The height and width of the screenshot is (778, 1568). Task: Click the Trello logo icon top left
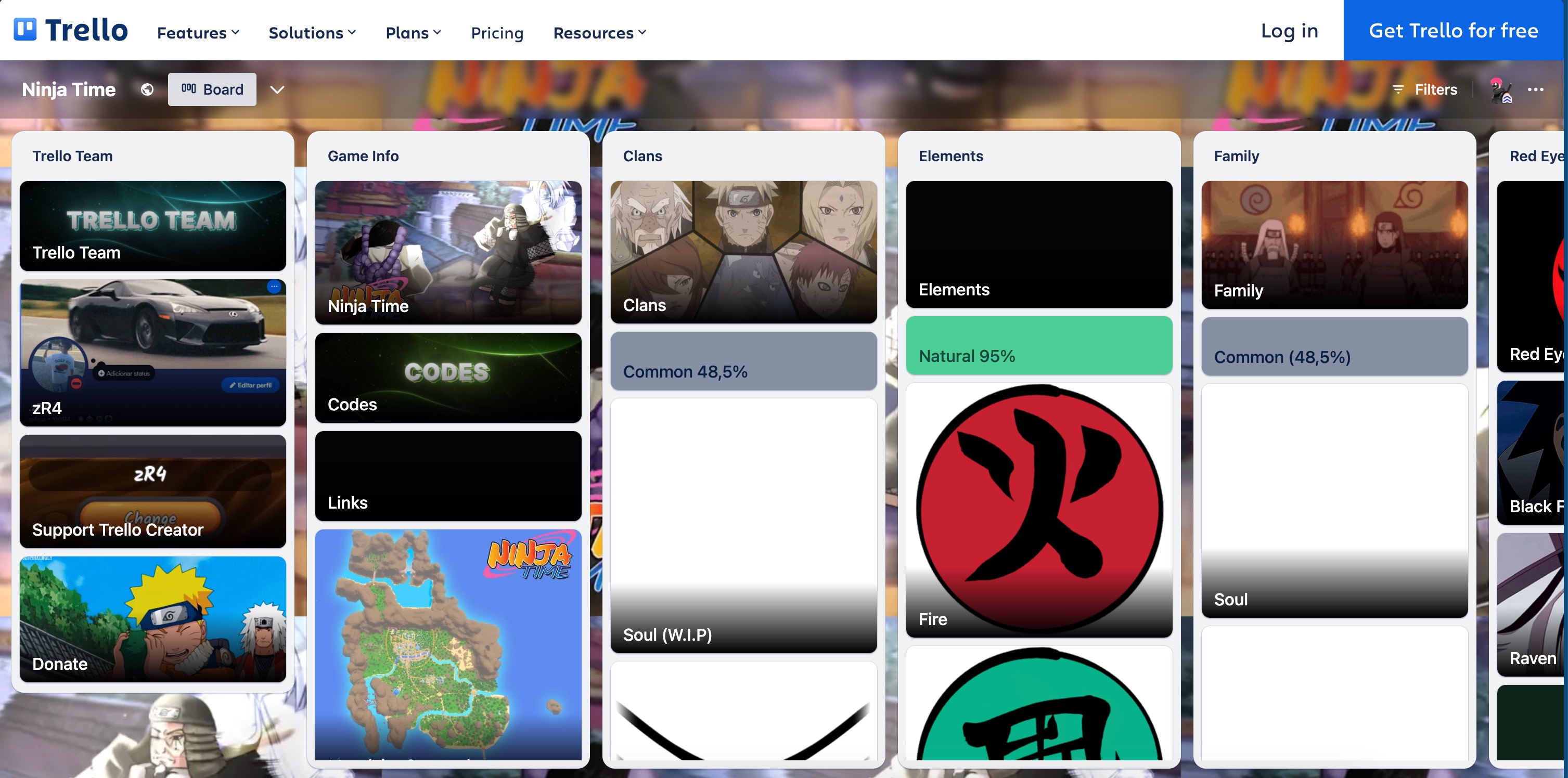click(27, 30)
